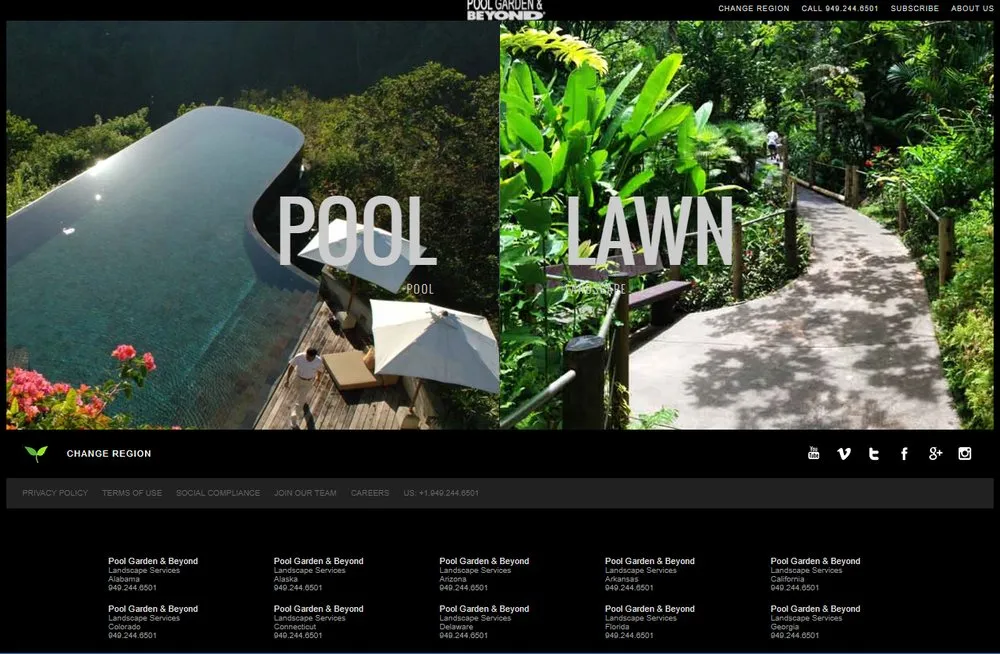Open the YouTube channel icon
The width and height of the screenshot is (1000, 654).
point(813,452)
